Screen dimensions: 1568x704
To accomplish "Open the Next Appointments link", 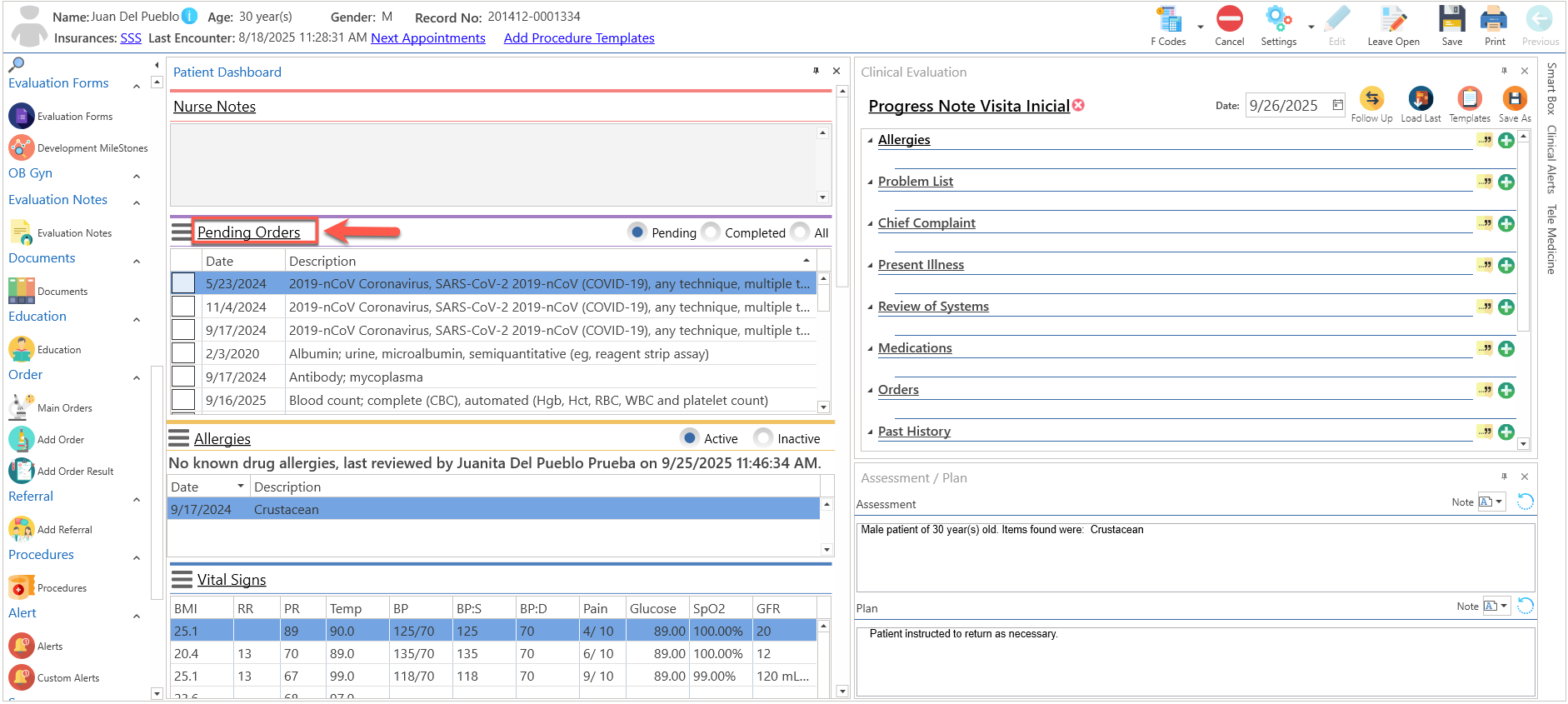I will (x=428, y=38).
